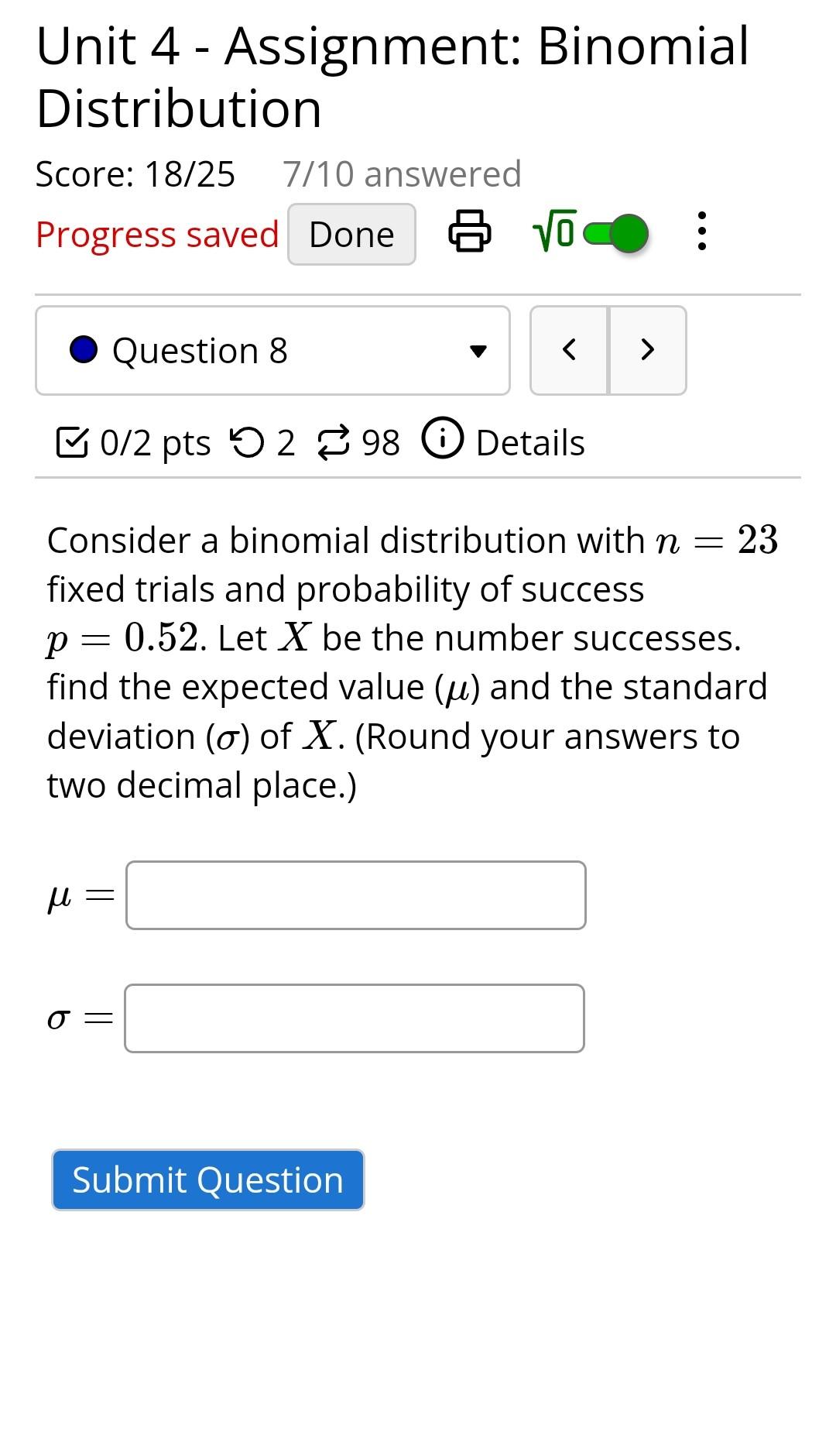Expand the question navigation list
The width and height of the screenshot is (836, 1456).
272,349
